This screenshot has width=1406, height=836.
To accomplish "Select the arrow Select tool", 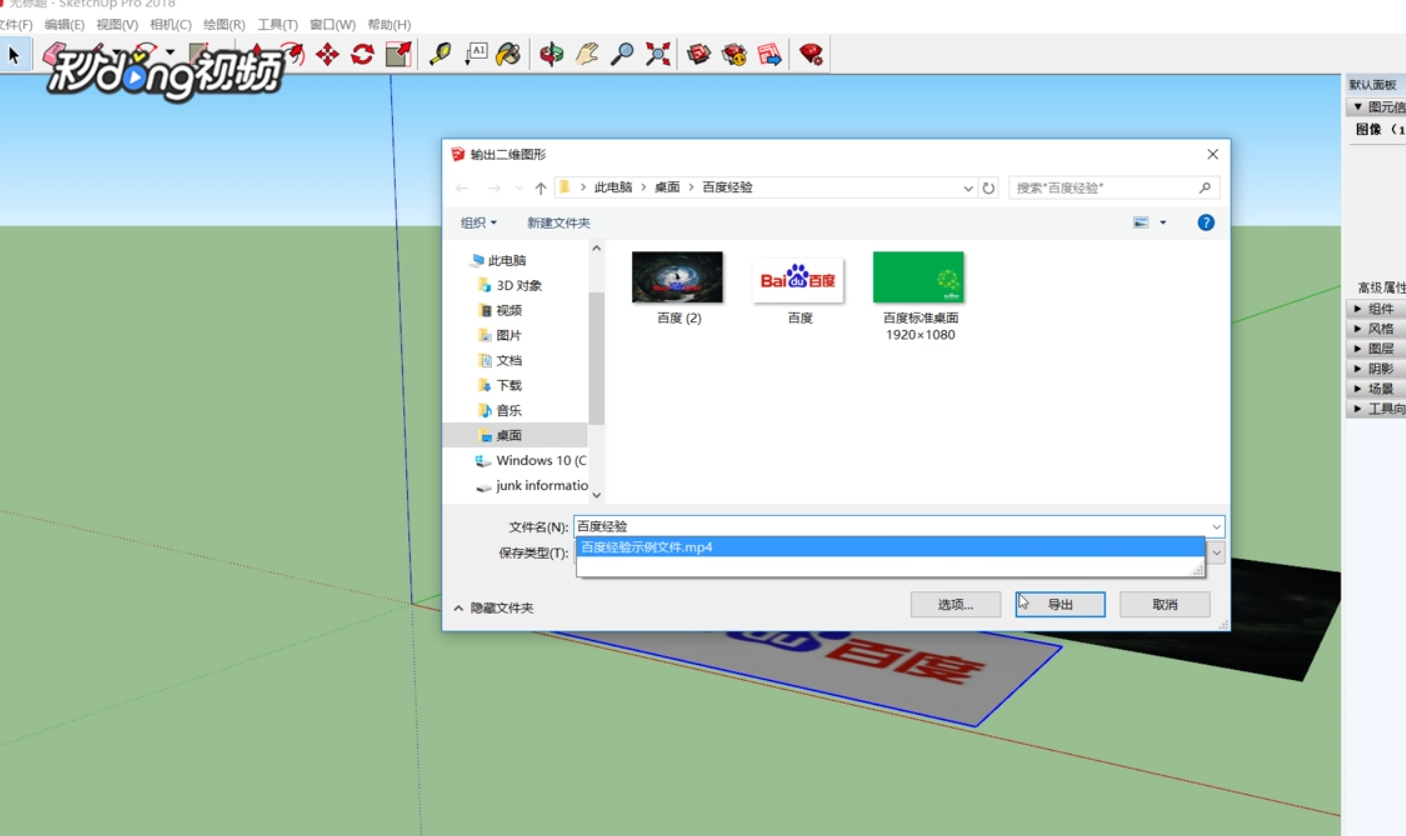I will point(14,54).
